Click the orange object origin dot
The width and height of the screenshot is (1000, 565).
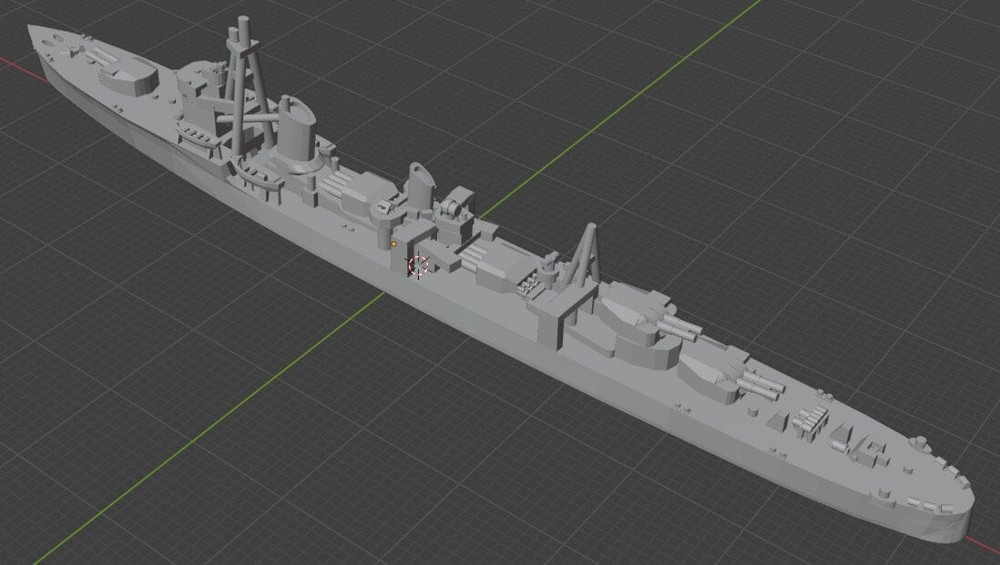pos(394,244)
